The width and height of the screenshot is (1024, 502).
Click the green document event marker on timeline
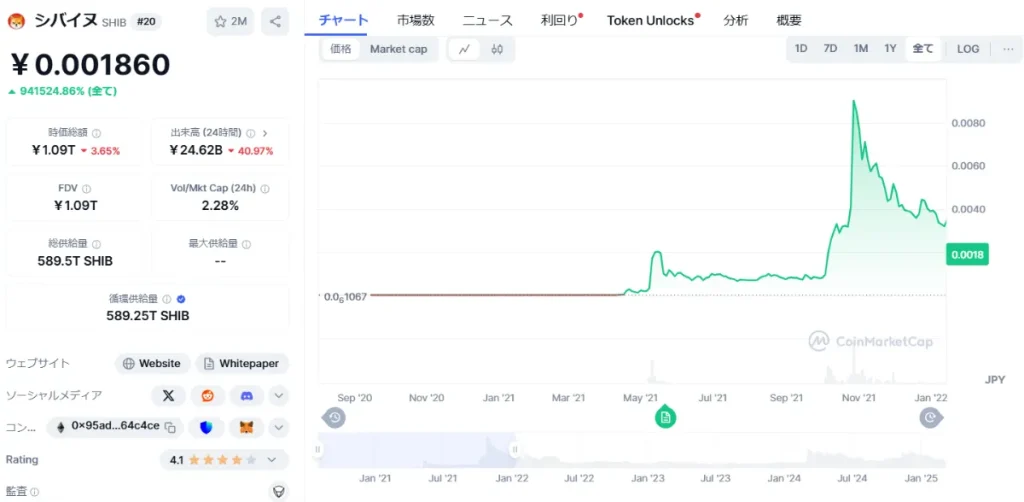[x=665, y=417]
